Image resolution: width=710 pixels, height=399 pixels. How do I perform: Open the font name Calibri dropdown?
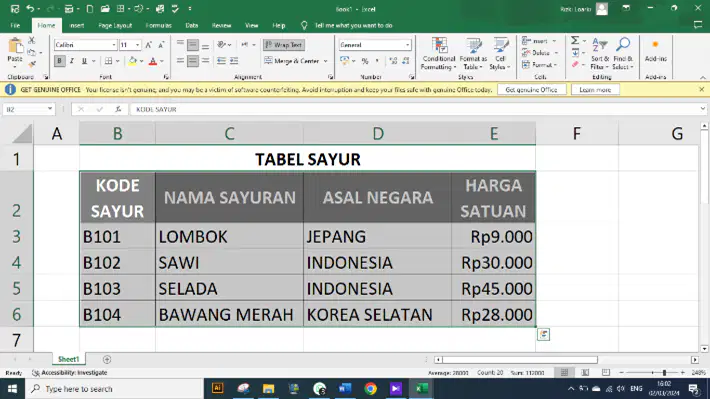click(x=114, y=45)
